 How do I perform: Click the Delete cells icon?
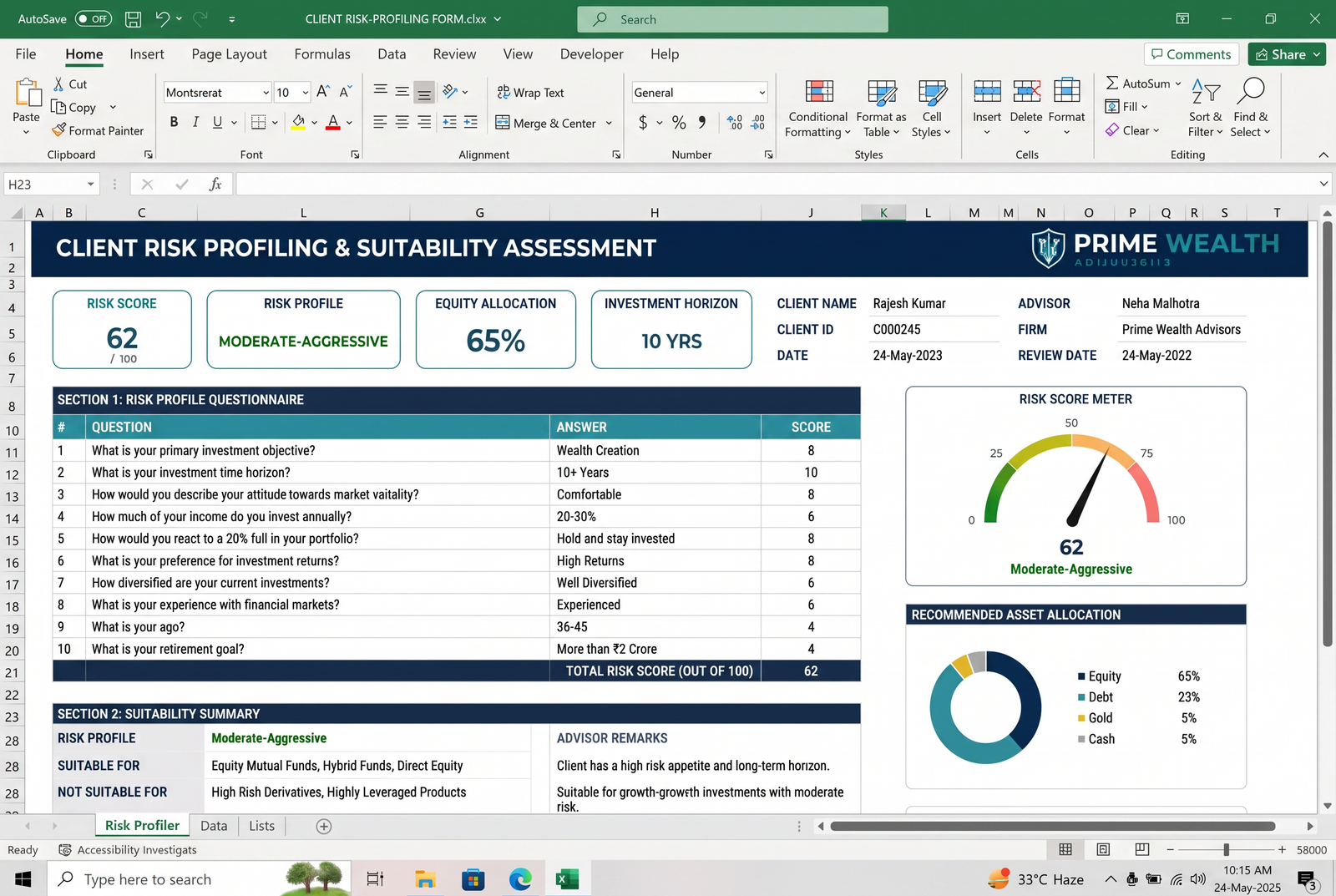point(1026,91)
